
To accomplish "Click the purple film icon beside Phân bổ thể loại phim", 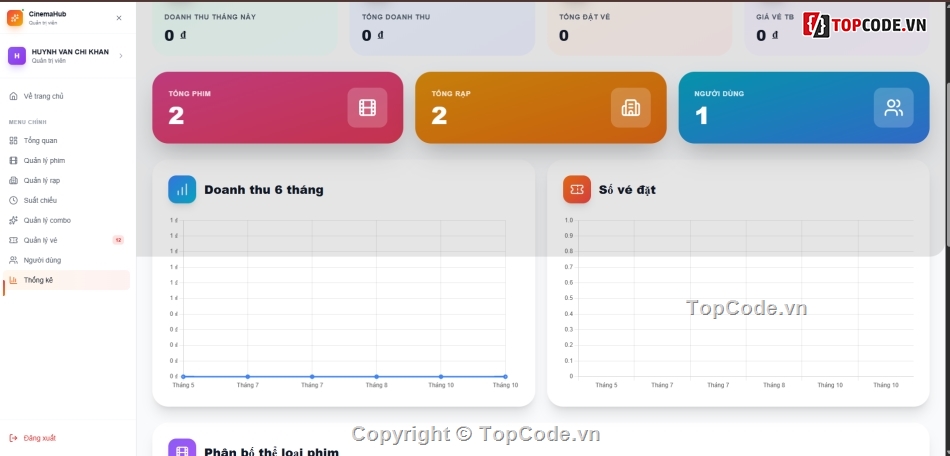I will click(x=182, y=448).
